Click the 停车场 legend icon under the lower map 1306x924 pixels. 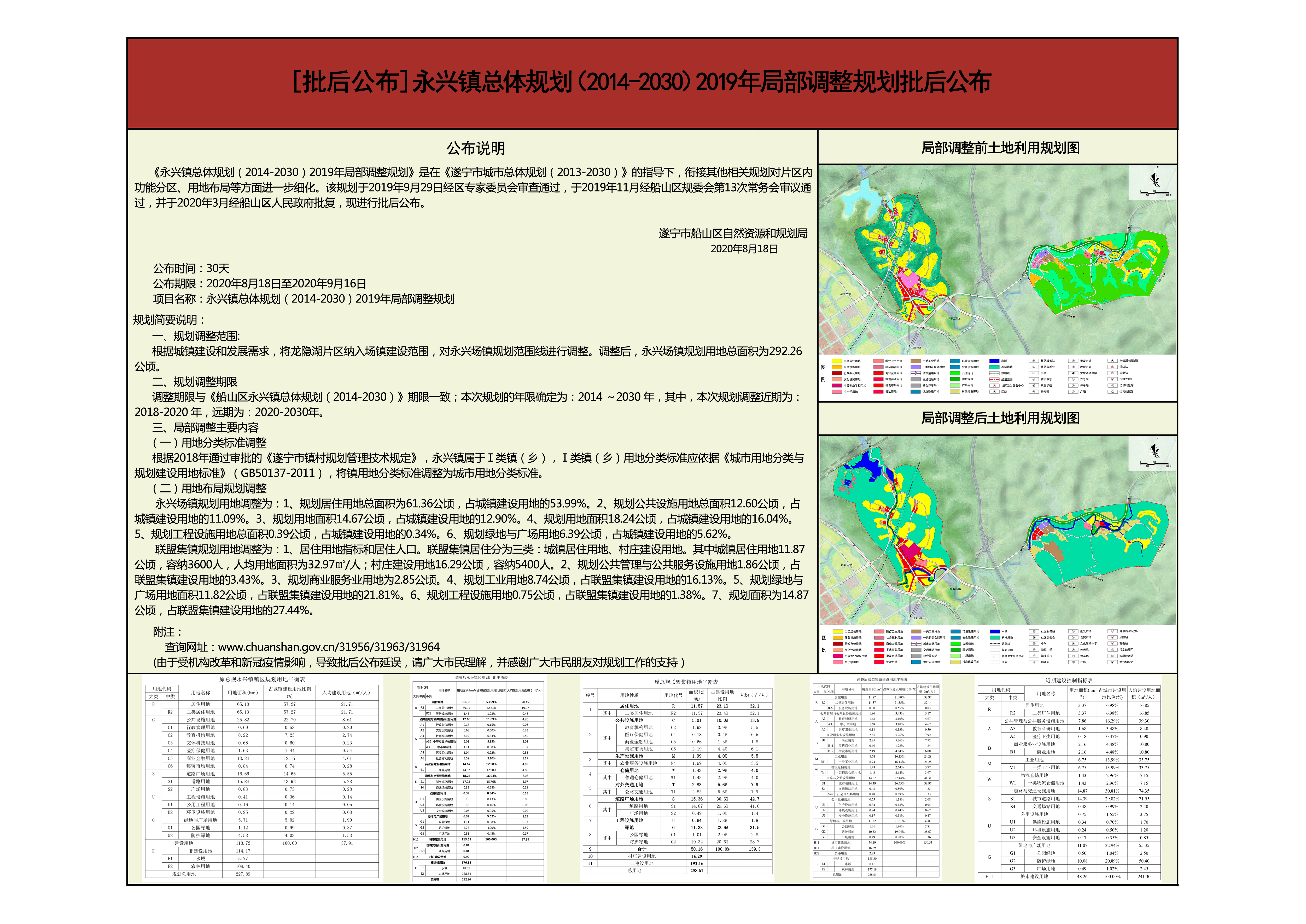tap(1073, 656)
